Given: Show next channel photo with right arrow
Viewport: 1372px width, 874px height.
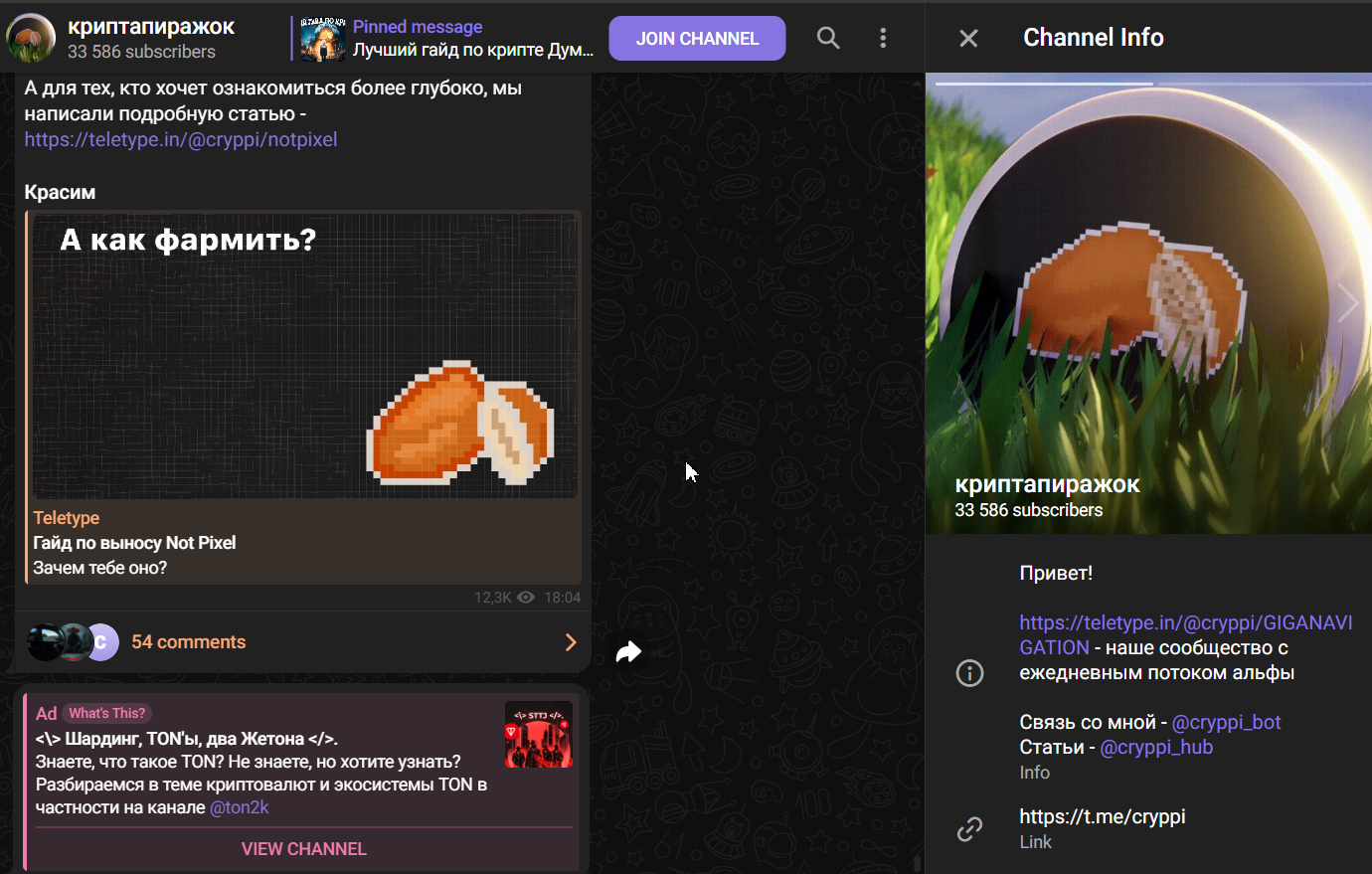Looking at the screenshot, I should [x=1347, y=303].
